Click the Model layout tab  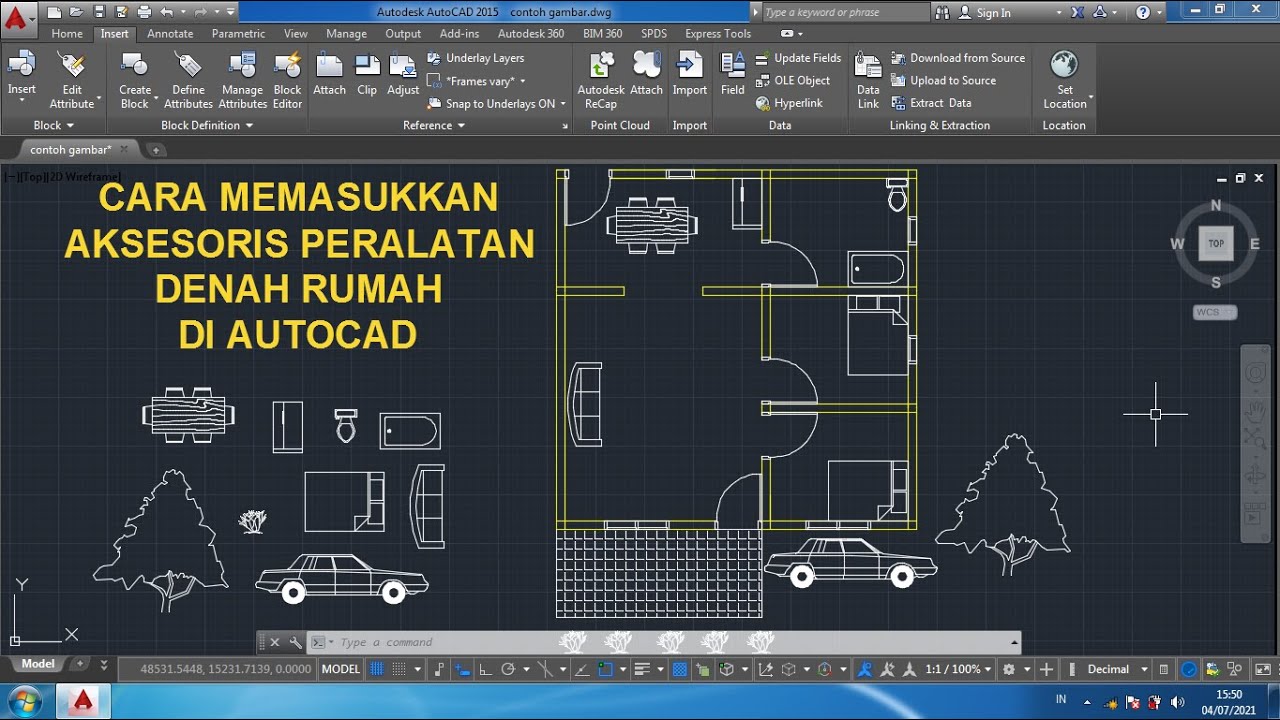[x=38, y=663]
